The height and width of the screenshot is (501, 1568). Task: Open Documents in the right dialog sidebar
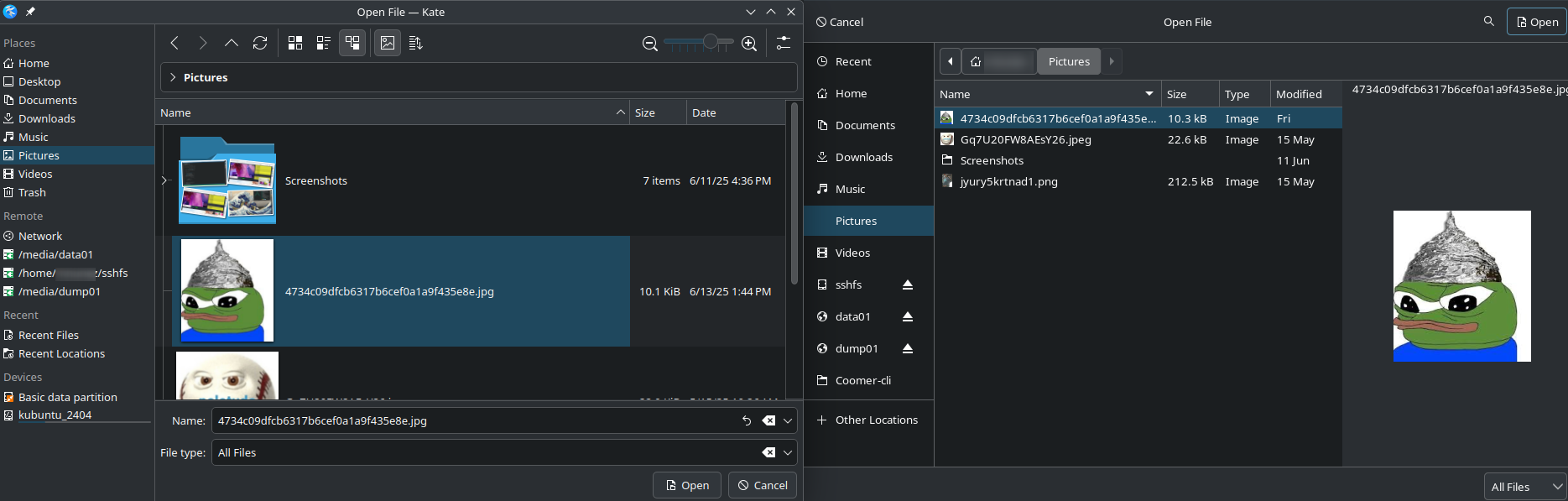(868, 125)
